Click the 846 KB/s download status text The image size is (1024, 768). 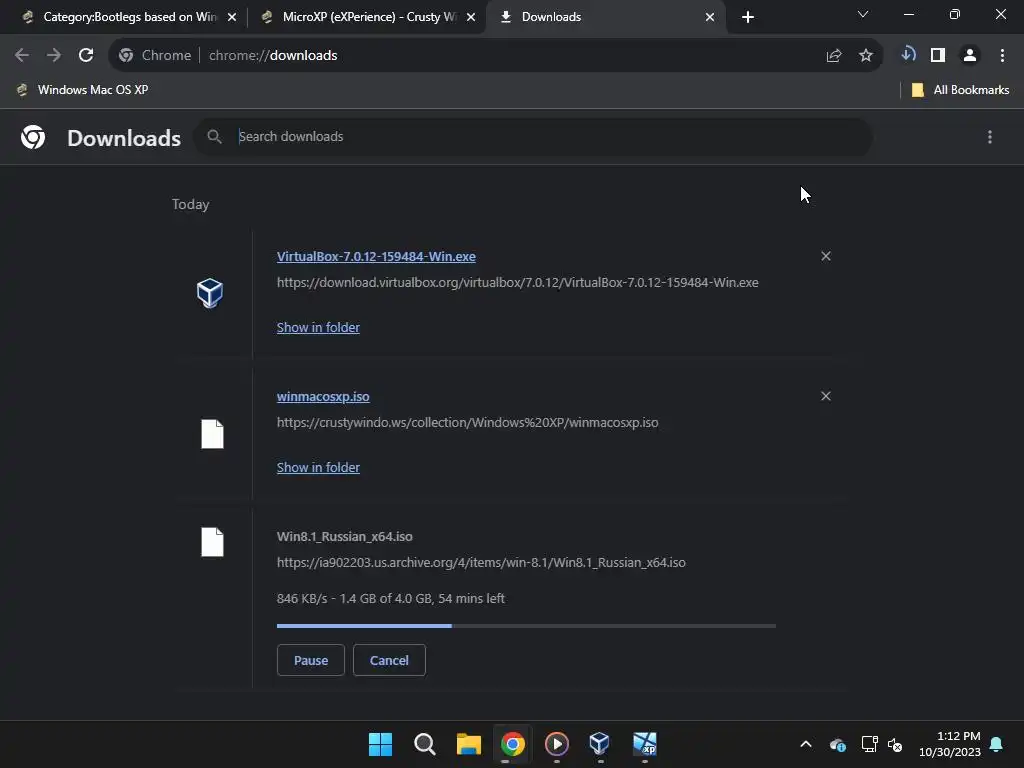click(x=391, y=598)
